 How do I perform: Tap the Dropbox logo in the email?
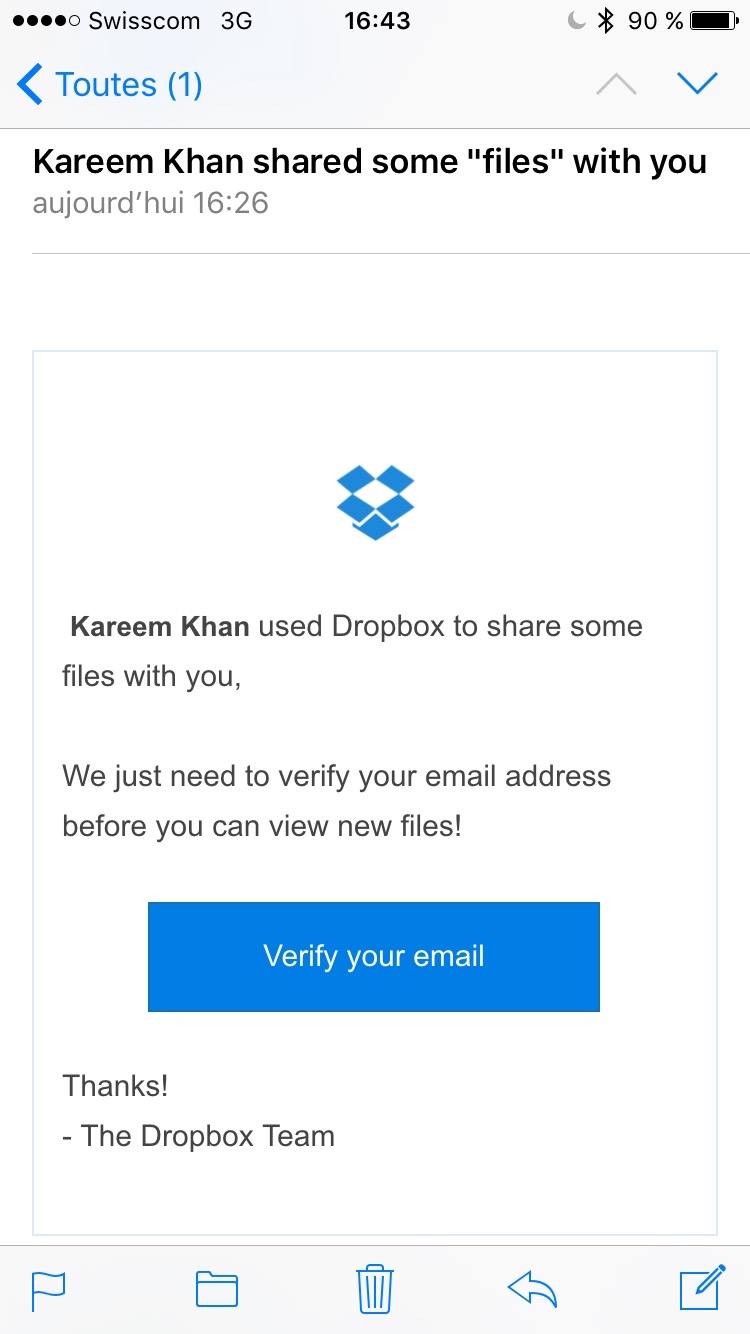click(x=375, y=502)
